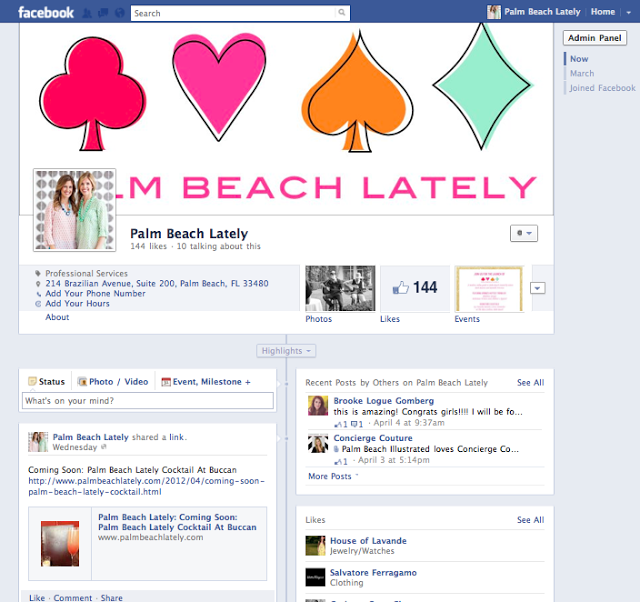
Task: Click the Palm Beach Lately cover image
Action: [x=286, y=119]
